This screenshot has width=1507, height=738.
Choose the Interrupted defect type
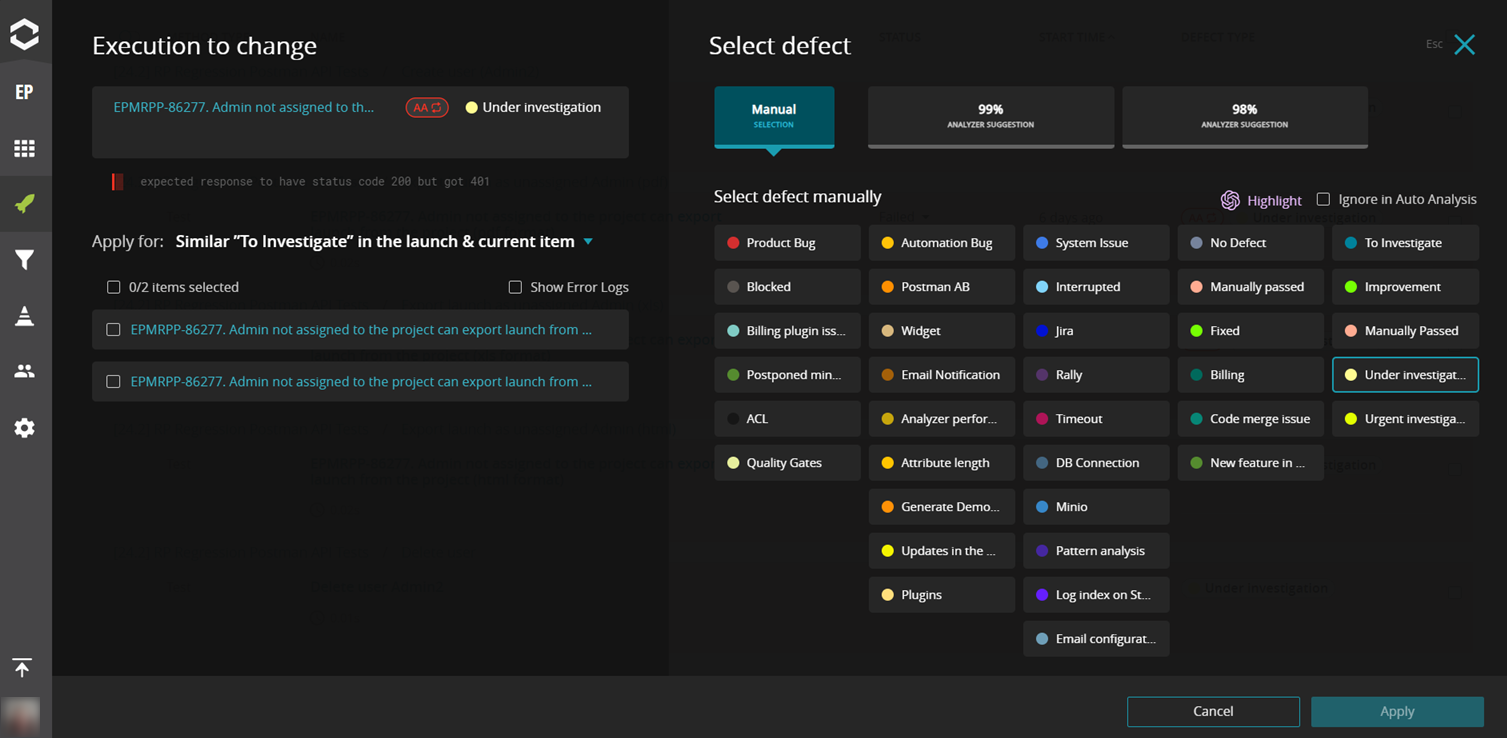tap(1096, 287)
